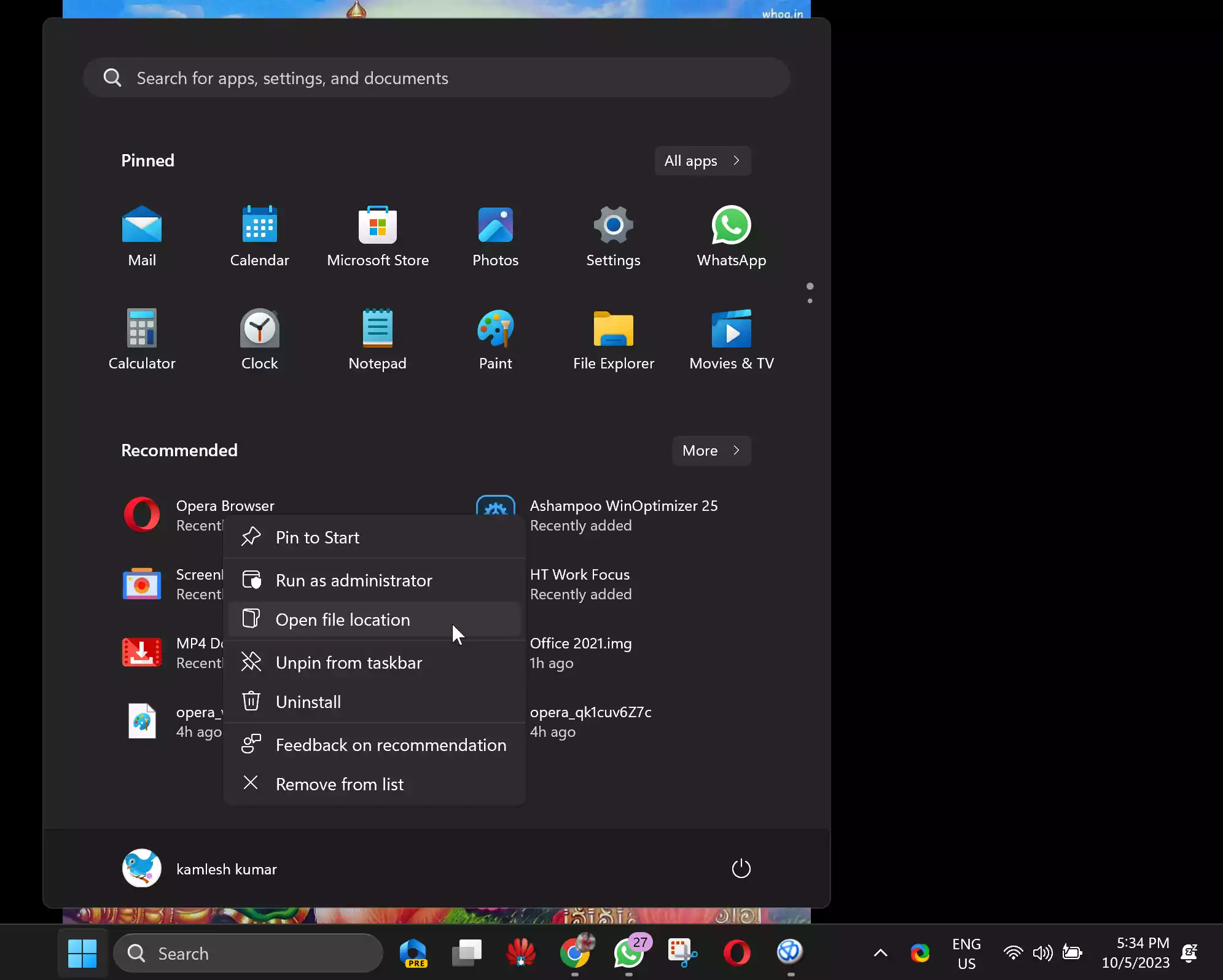
Task: Toggle Unpin from taskbar option
Action: [349, 662]
